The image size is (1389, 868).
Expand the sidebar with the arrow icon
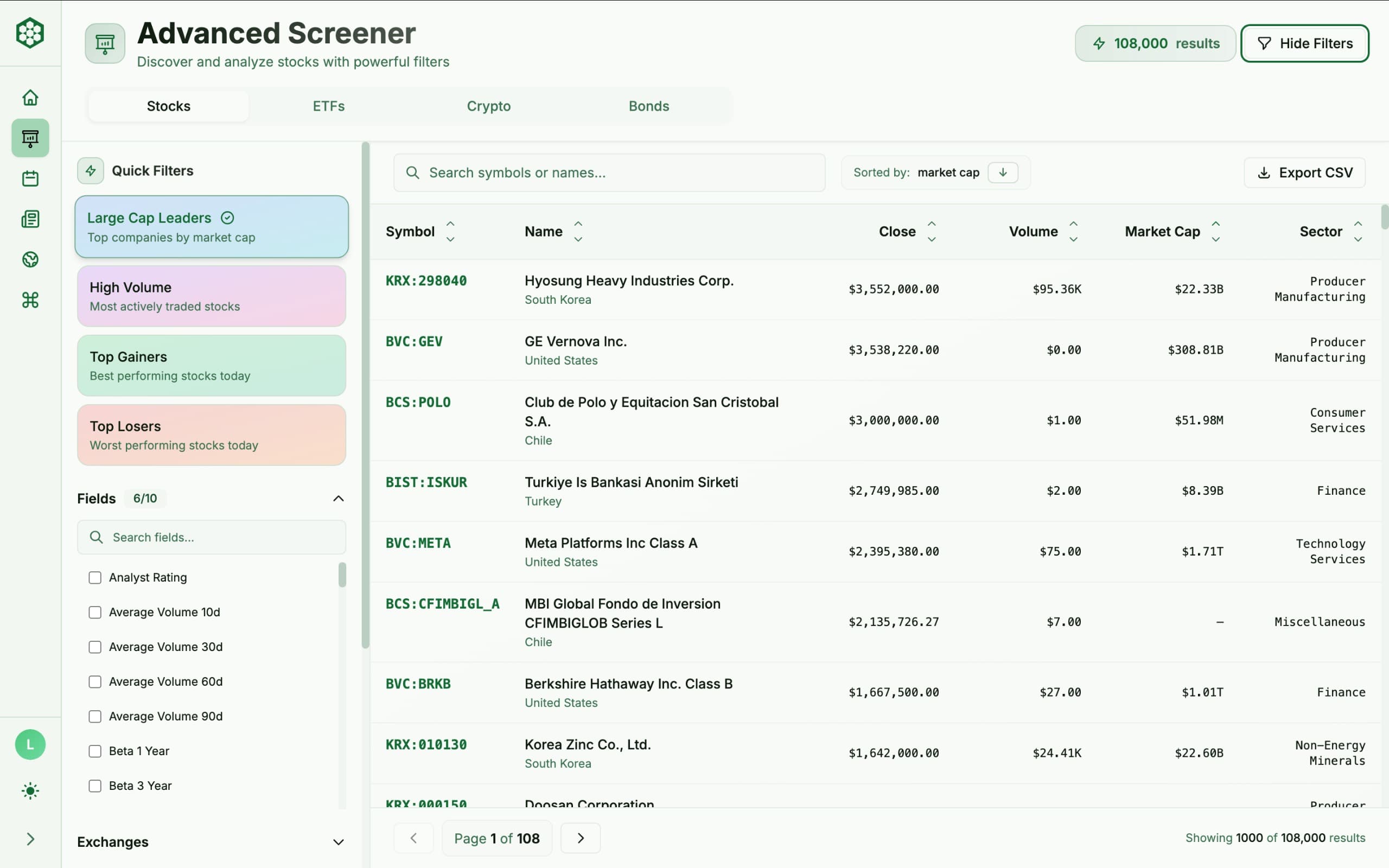(30, 839)
